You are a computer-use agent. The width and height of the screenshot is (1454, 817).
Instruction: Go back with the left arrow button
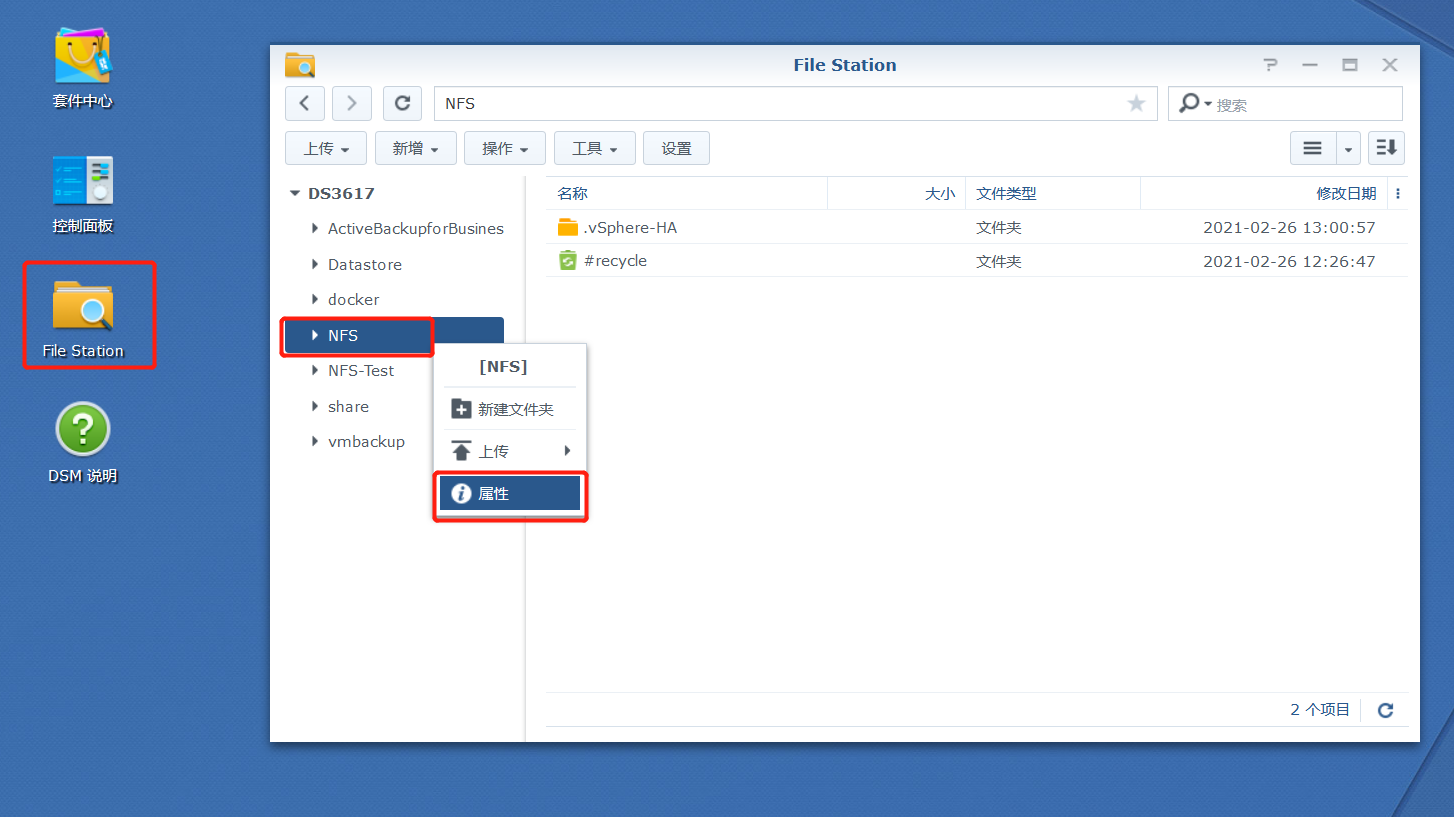pyautogui.click(x=305, y=103)
